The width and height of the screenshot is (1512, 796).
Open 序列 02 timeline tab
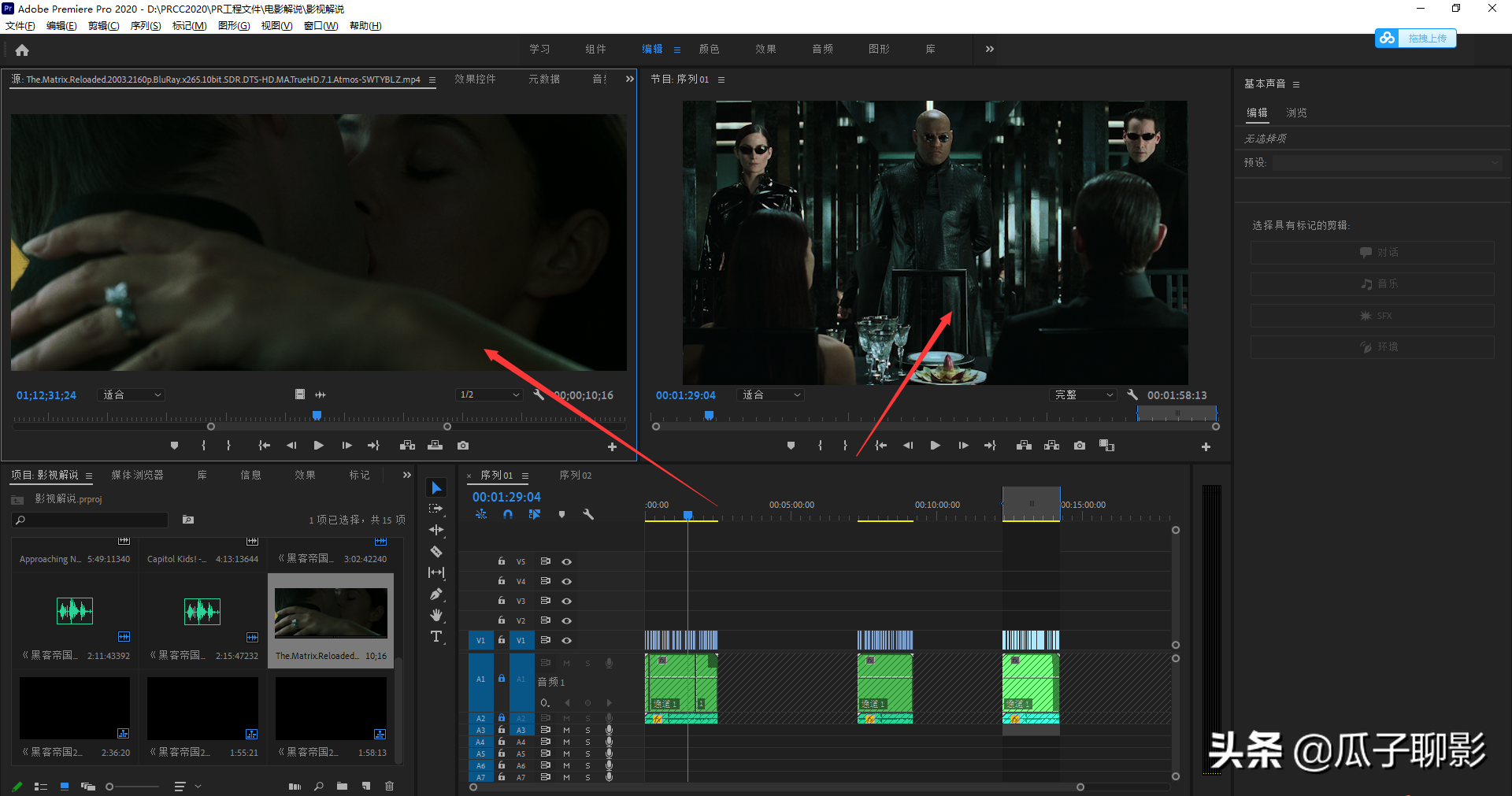coord(576,476)
